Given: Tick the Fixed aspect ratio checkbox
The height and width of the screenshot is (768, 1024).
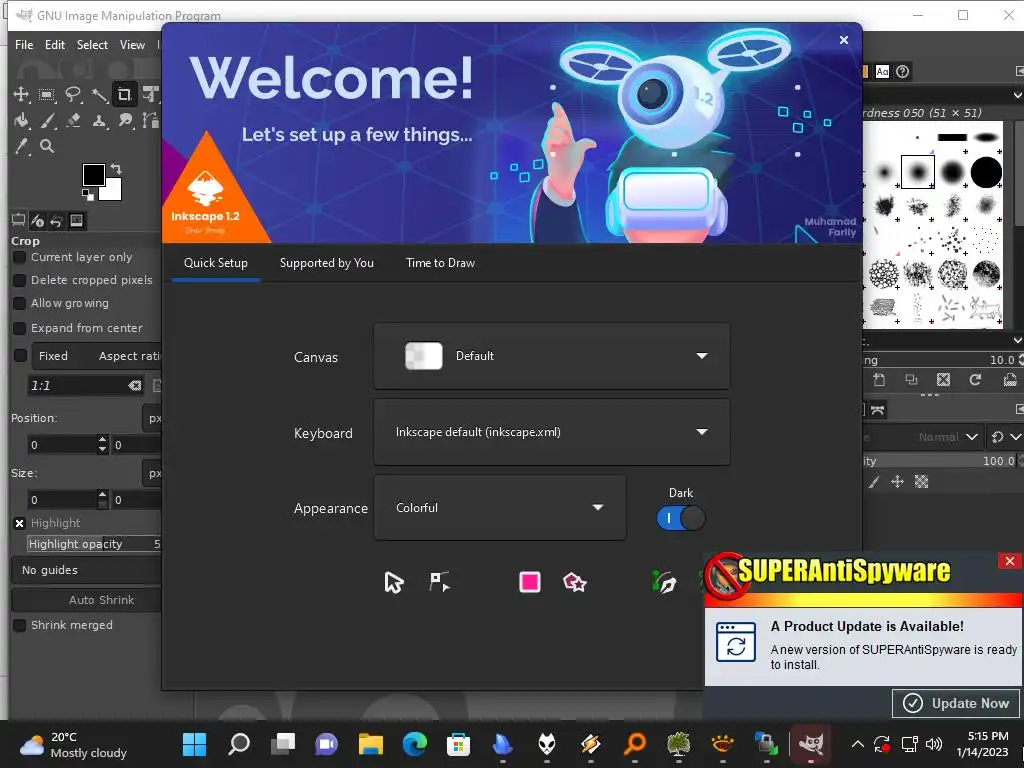Looking at the screenshot, I should pyautogui.click(x=20, y=355).
